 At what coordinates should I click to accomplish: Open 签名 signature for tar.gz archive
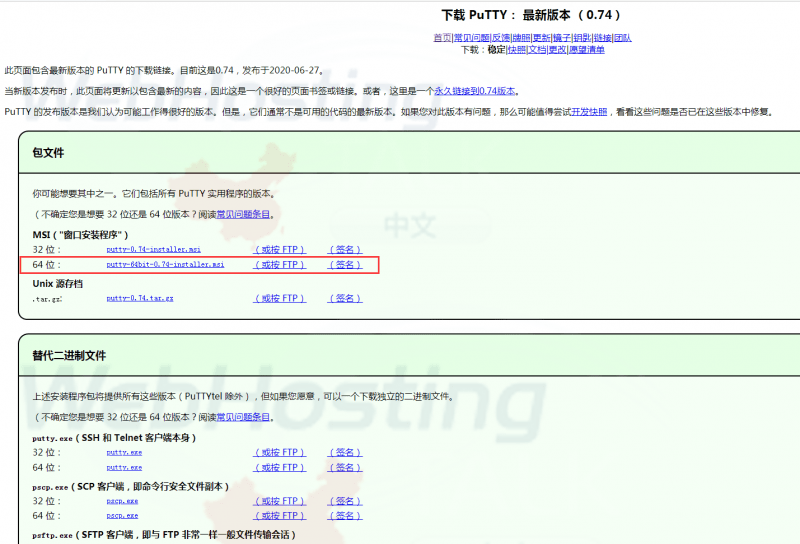point(345,298)
